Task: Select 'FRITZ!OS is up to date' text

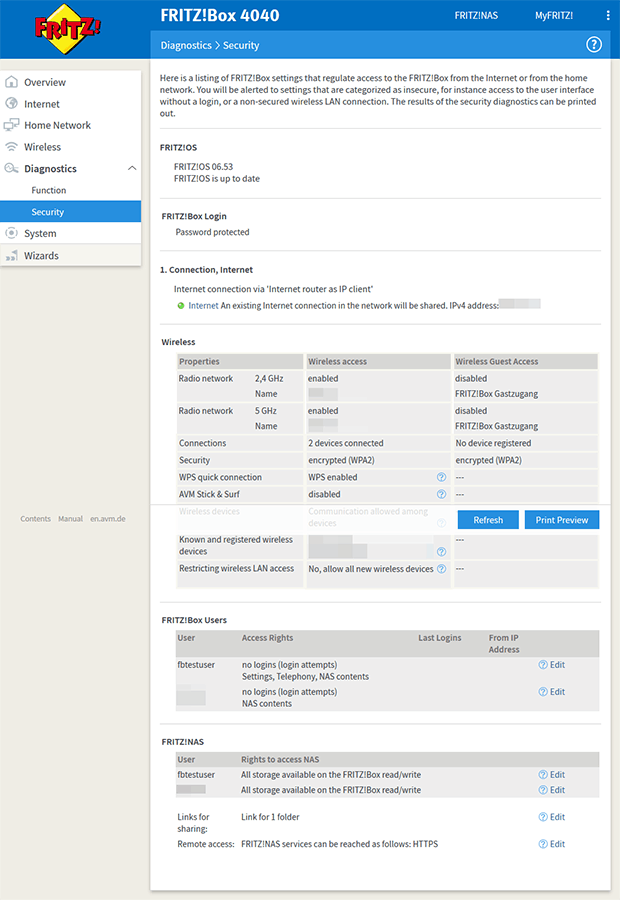Action: click(x=217, y=179)
